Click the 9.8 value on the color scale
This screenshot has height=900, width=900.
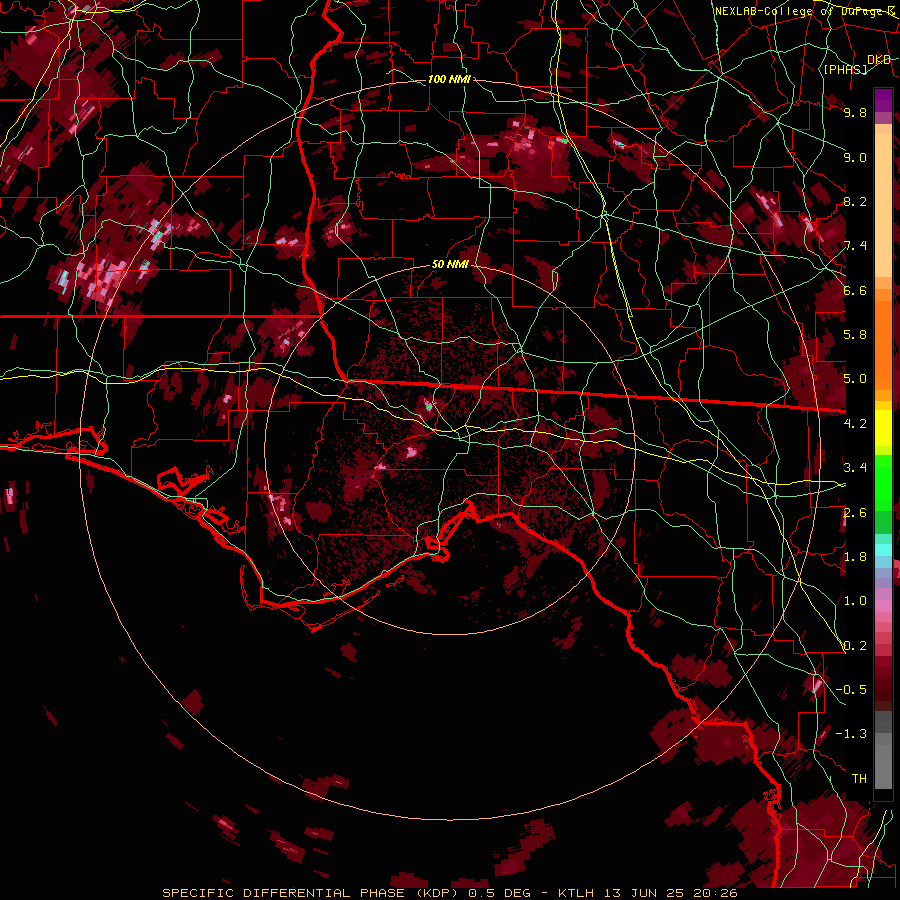(855, 112)
